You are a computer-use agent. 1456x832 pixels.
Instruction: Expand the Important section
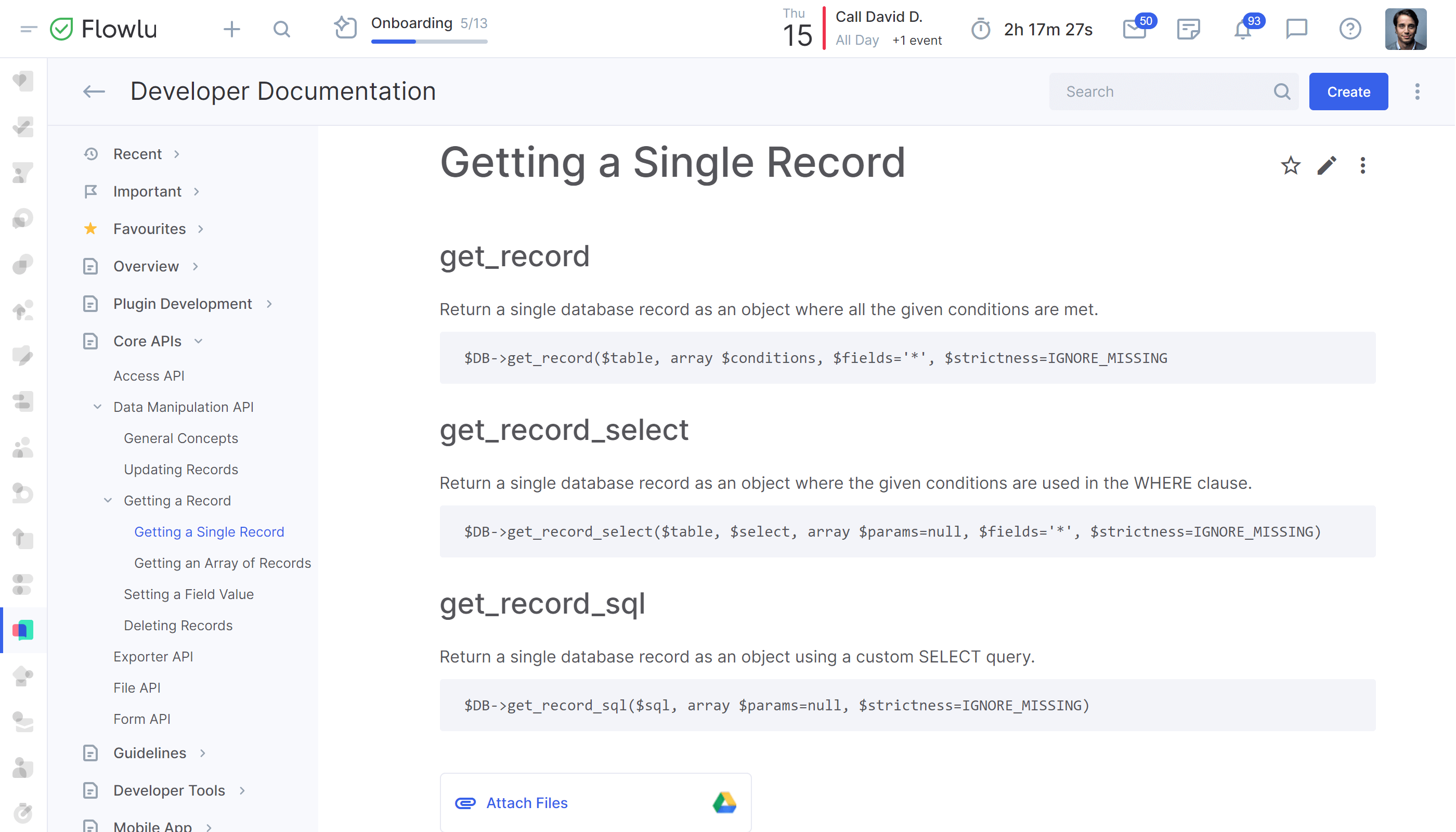click(197, 191)
